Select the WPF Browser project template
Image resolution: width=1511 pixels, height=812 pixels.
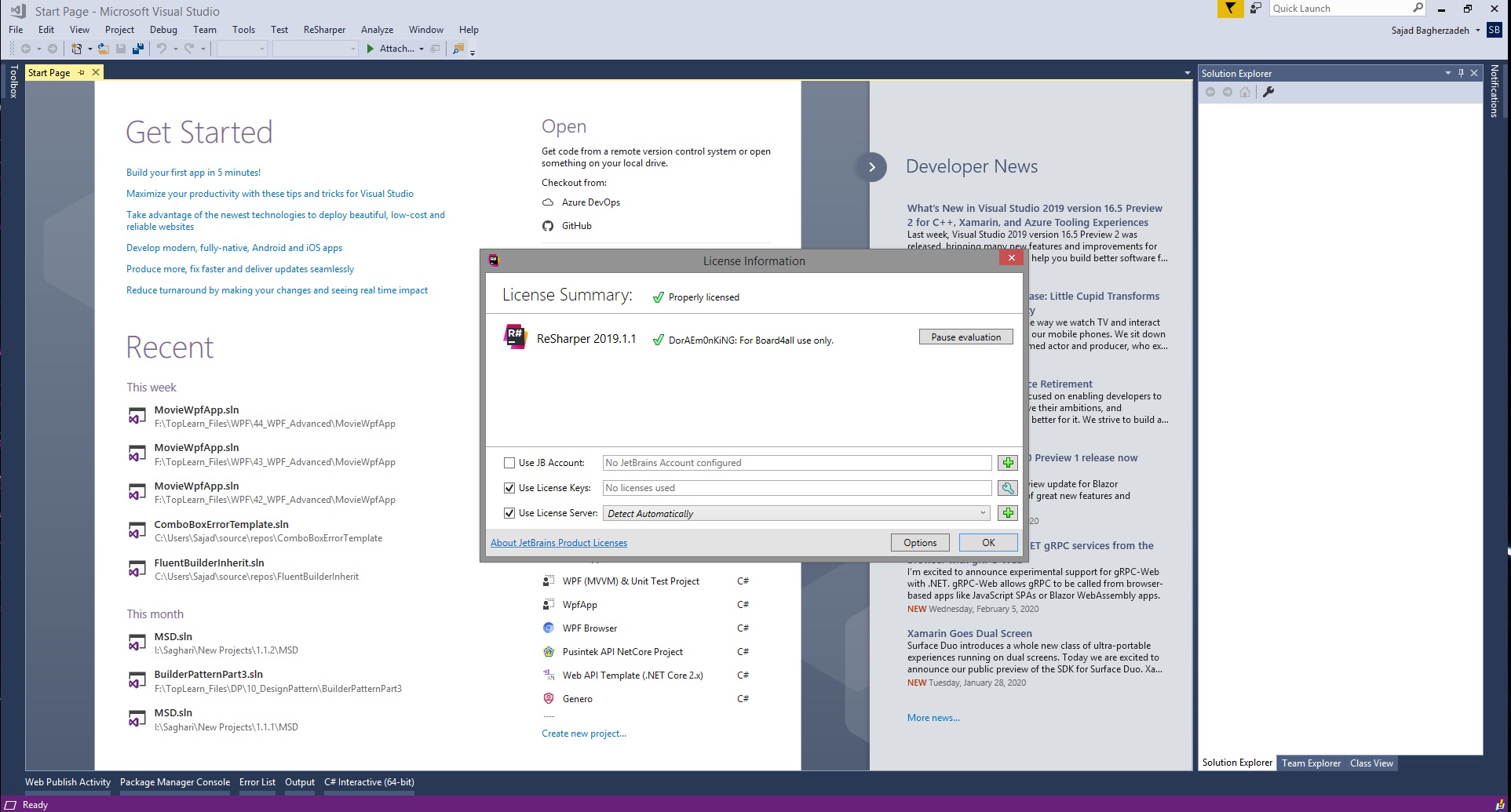(x=589, y=628)
